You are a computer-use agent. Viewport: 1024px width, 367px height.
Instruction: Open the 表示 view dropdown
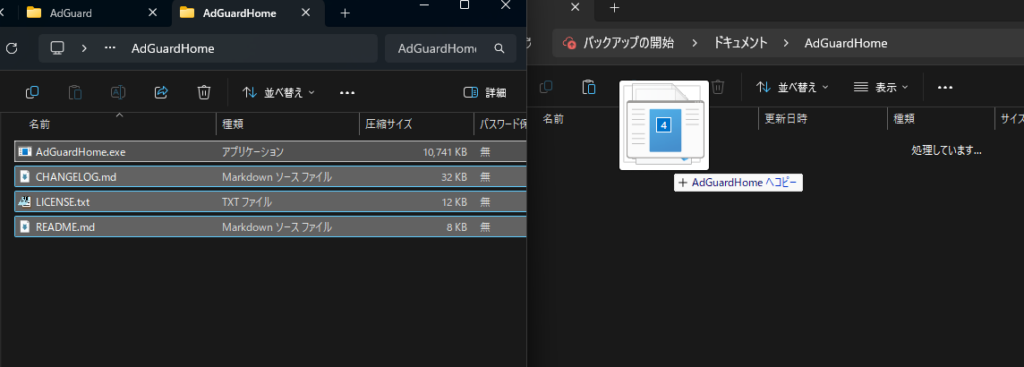[882, 87]
